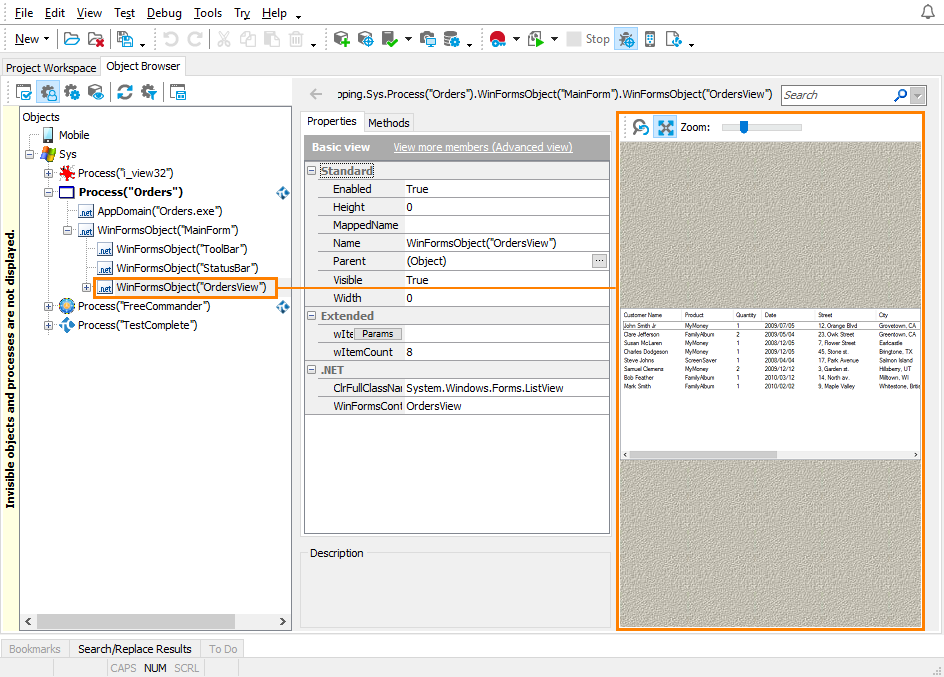The height and width of the screenshot is (677, 944).
Task: Click the Mobile Screen phone icon
Action: pyautogui.click(x=650, y=39)
